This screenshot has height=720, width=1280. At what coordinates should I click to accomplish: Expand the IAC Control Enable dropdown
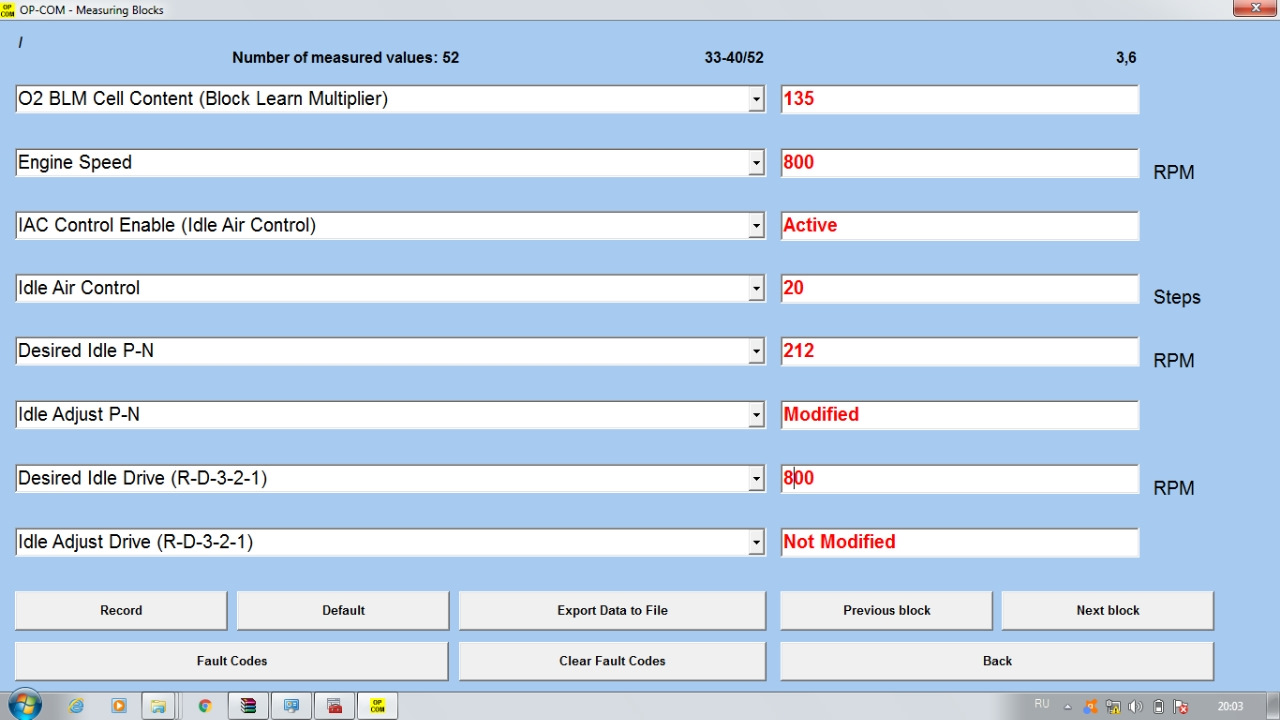(757, 226)
